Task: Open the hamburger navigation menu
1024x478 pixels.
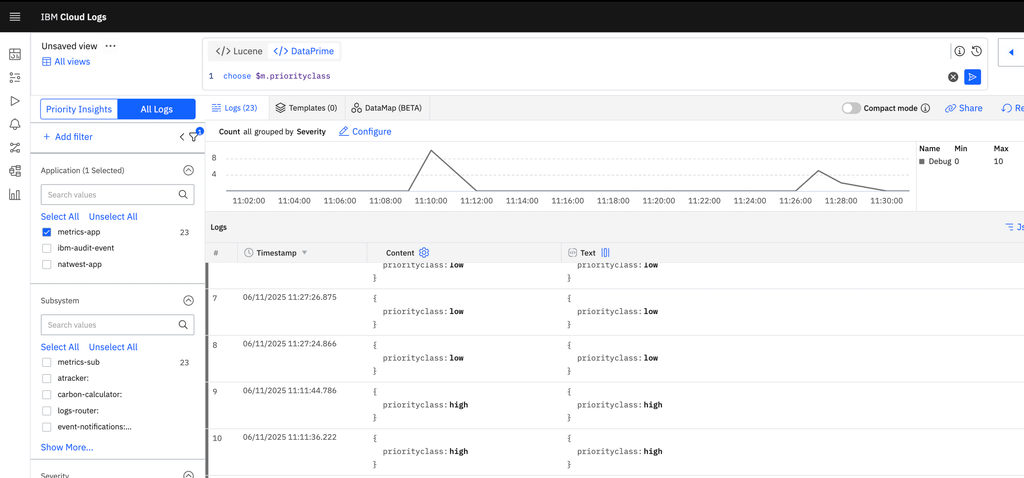Action: [15, 17]
